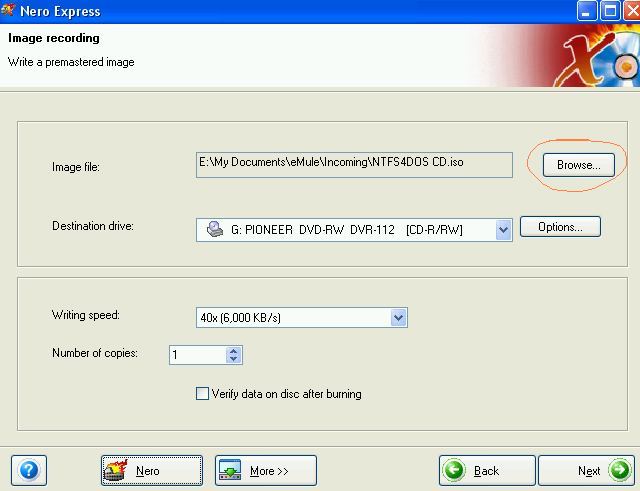The image size is (640, 491).
Task: Show extended options with More >>
Action: pyautogui.click(x=266, y=471)
